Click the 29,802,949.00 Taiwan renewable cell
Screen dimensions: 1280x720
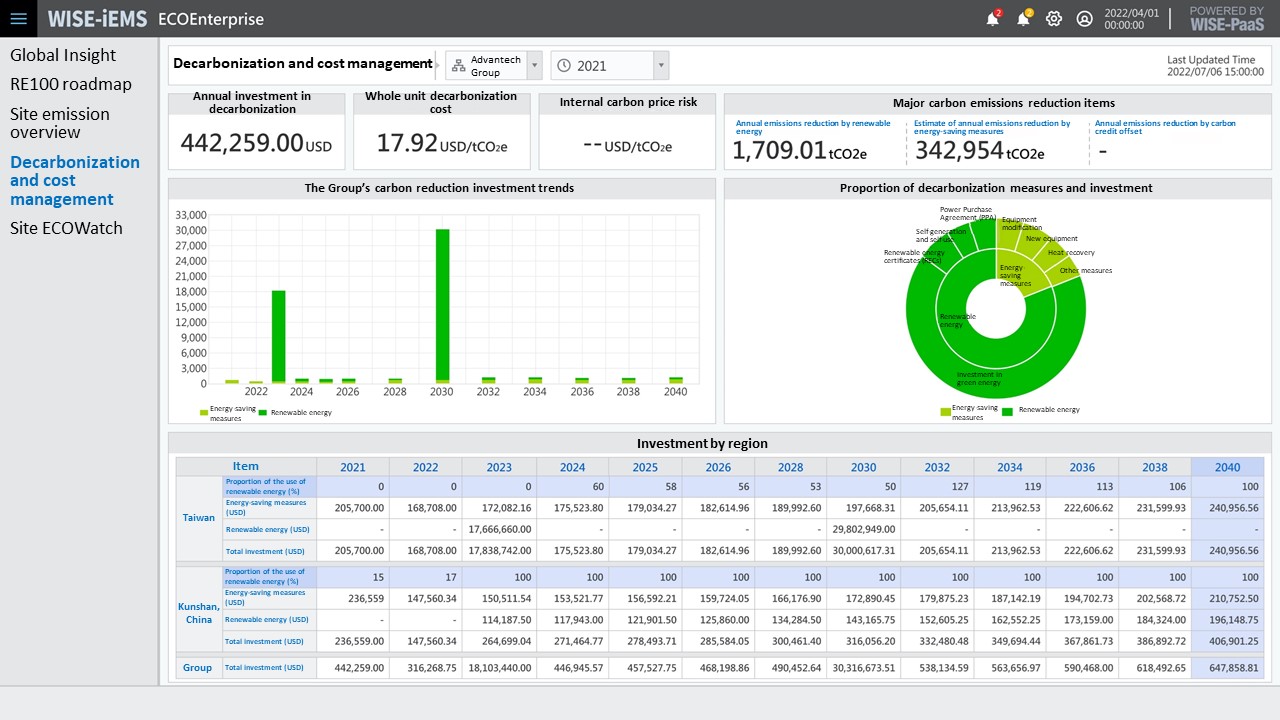864,529
